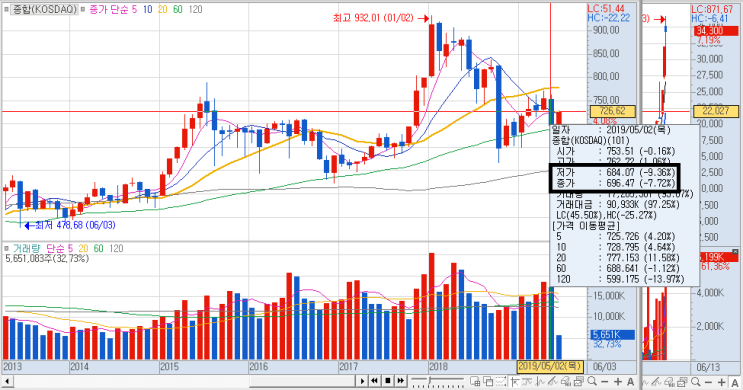Click the blue 10 price moving average label
Image resolution: width=743 pixels, height=390 pixels.
point(147,9)
